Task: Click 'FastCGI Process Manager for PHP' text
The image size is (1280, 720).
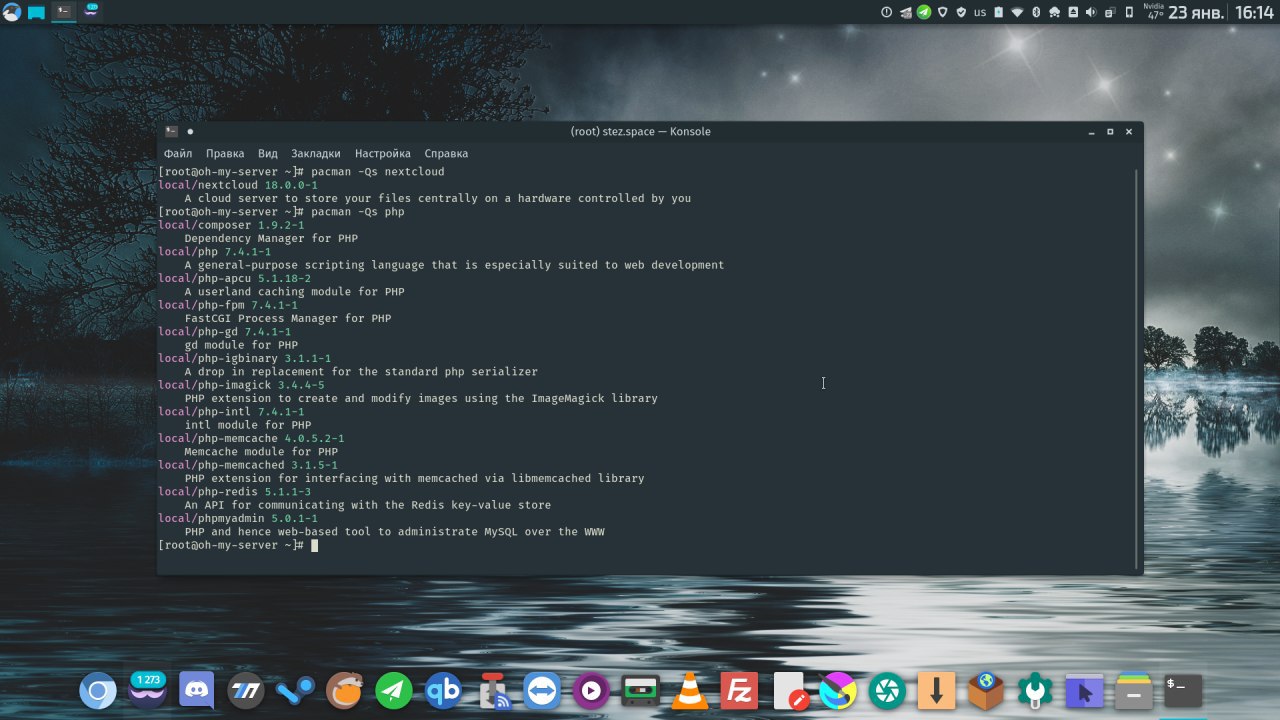Action: pos(288,319)
